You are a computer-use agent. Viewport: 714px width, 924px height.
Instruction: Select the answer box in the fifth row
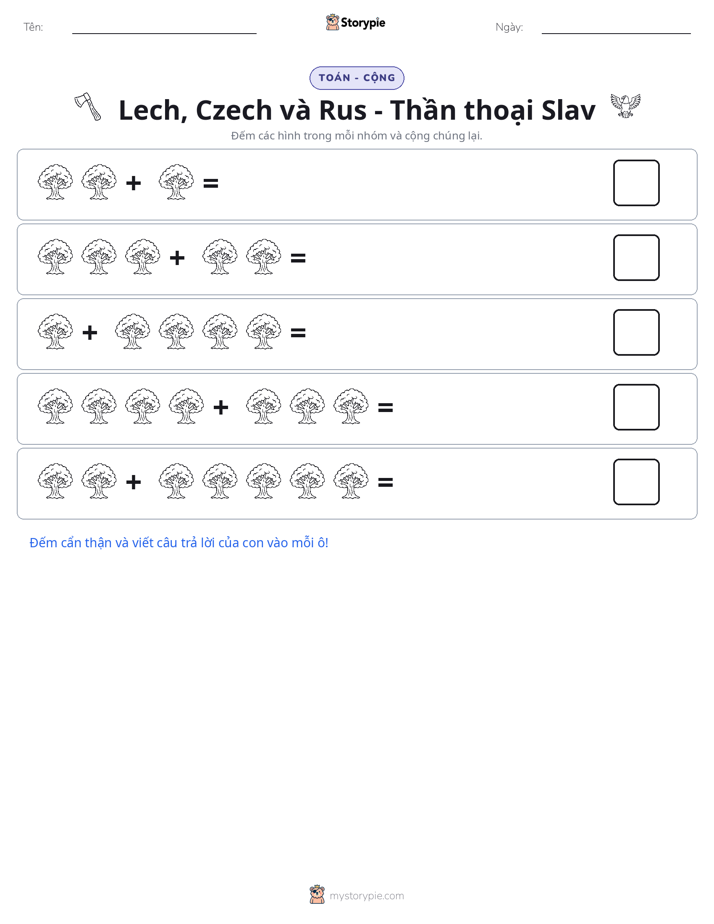(x=636, y=482)
